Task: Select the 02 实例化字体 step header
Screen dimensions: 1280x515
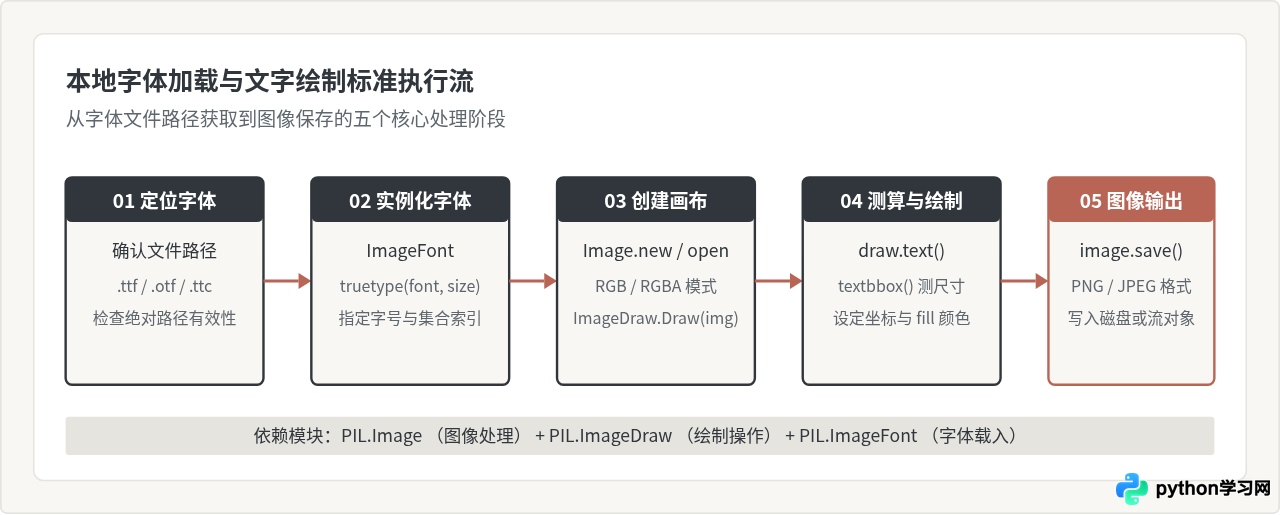Action: [410, 200]
